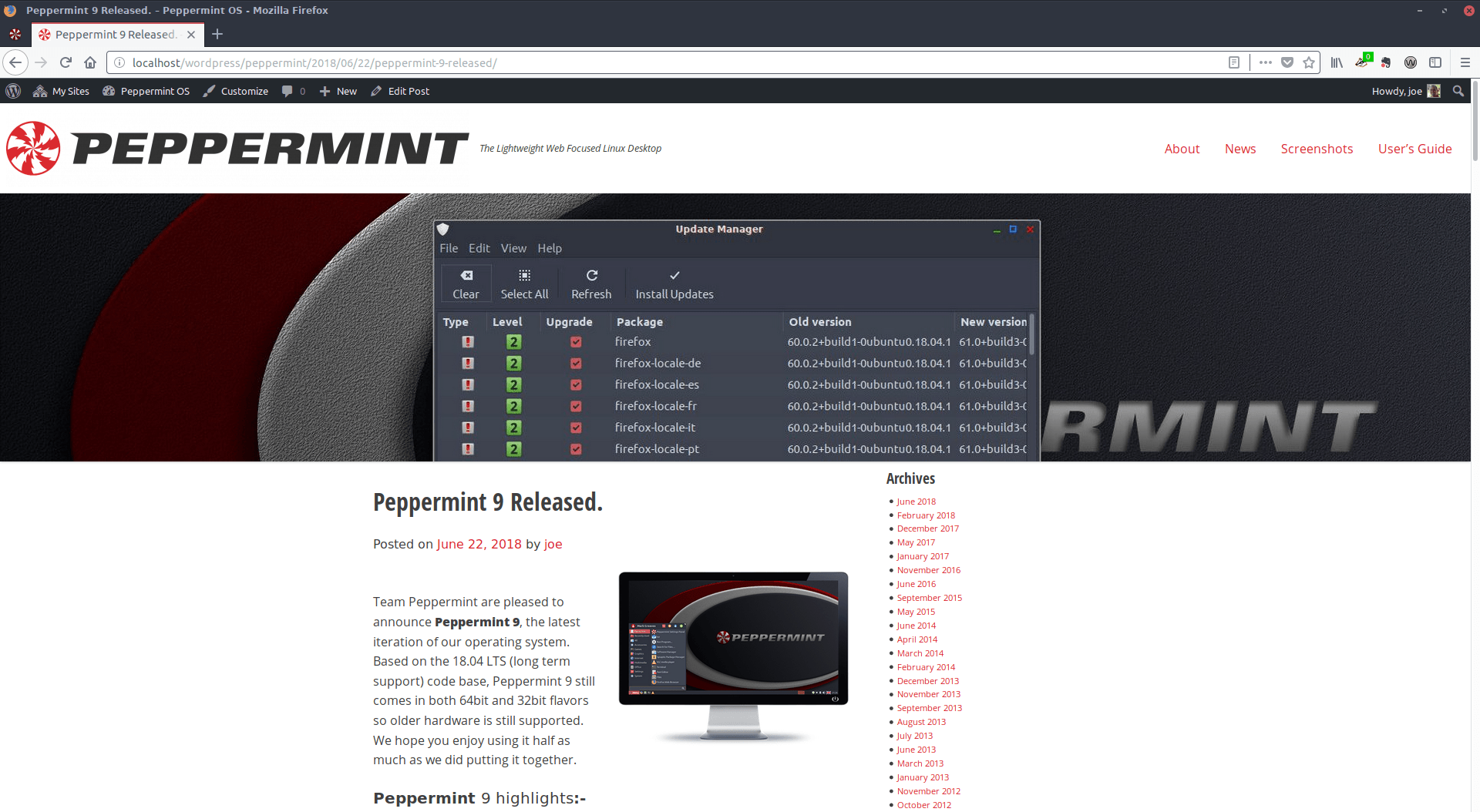
Task: Open the My Sites admin bar menu
Action: 62,91
